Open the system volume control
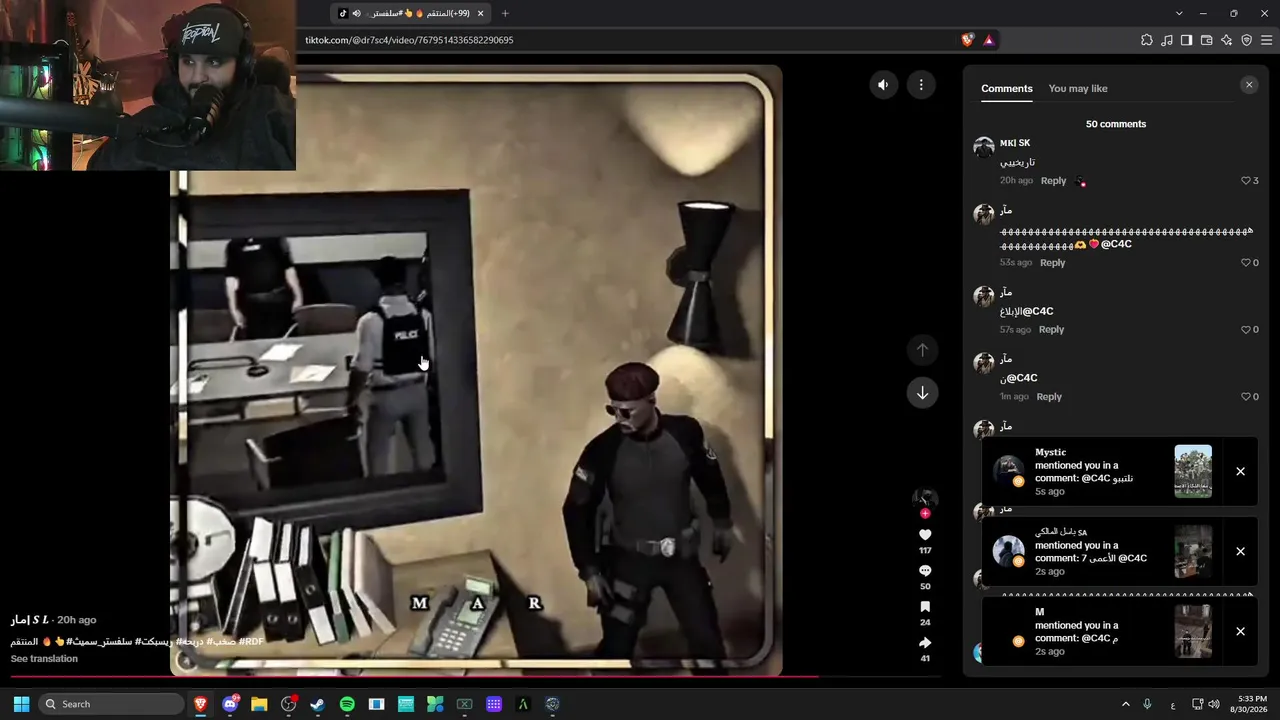This screenshot has height=720, width=1280. point(1214,704)
